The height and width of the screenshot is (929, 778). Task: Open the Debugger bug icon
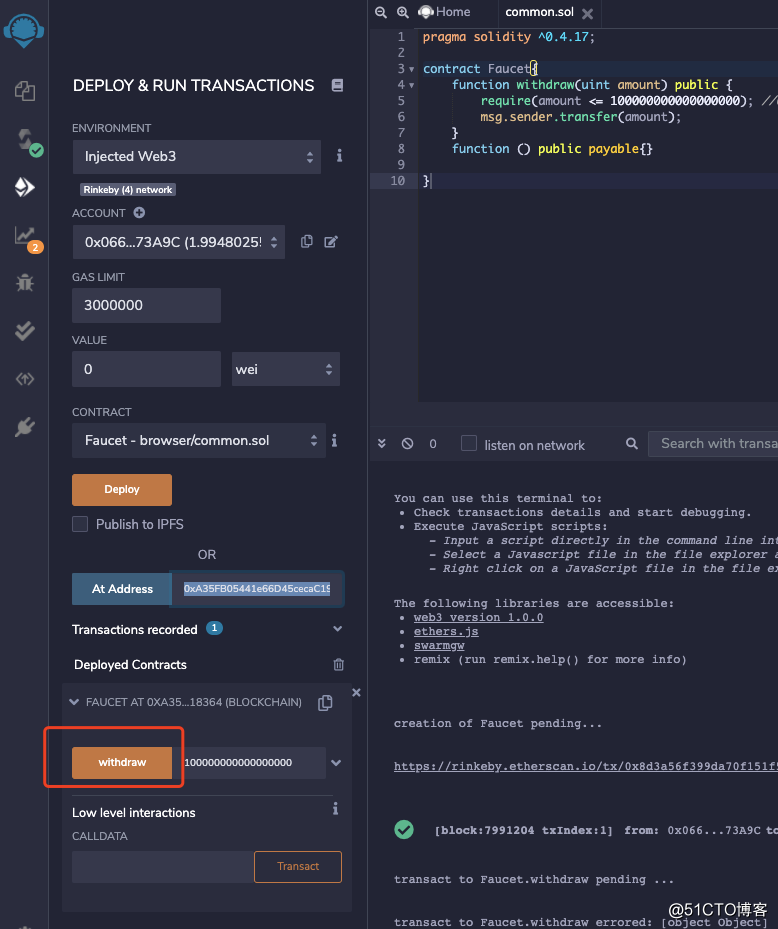point(24,283)
